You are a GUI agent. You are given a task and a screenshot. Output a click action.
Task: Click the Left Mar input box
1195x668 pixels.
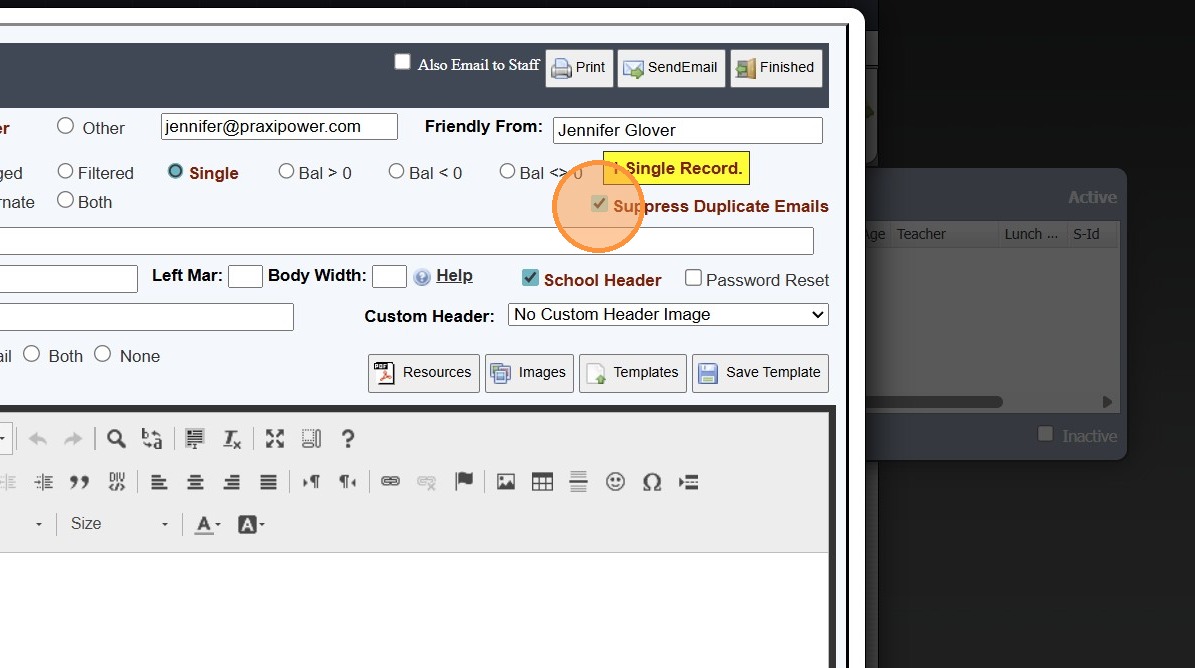(245, 276)
